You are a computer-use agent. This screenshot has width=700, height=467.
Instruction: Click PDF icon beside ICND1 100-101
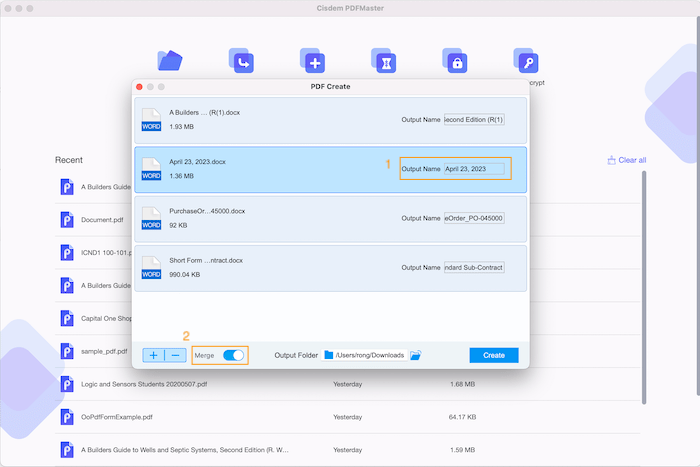point(67,253)
